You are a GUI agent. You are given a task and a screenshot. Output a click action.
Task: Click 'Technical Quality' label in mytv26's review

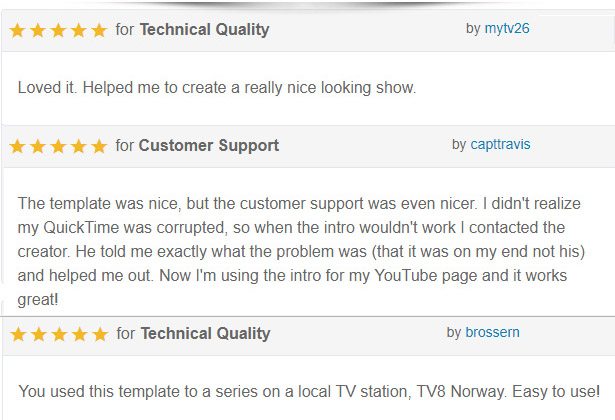tap(204, 30)
